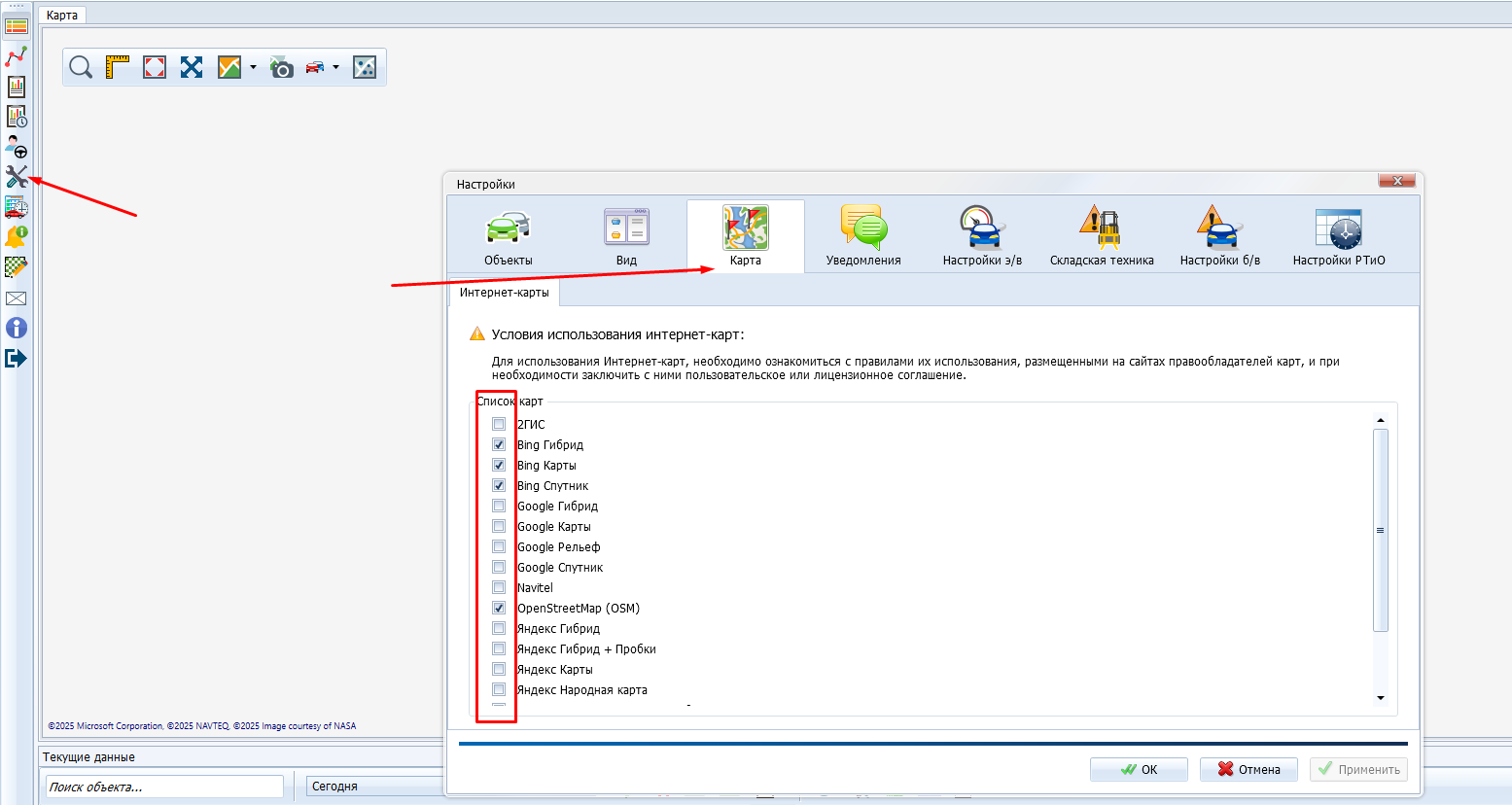
Task: Check the Google Спутник checkbox
Action: click(x=499, y=567)
